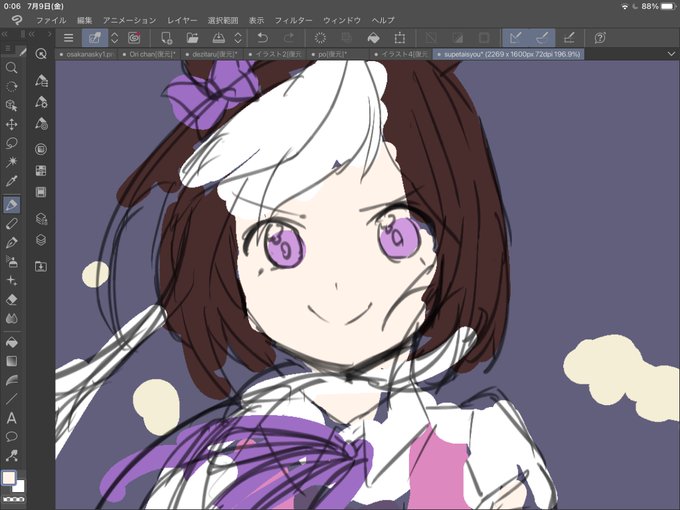This screenshot has width=680, height=510.
Task: Toggle the highlighted edit mode button
Action: (x=95, y=38)
